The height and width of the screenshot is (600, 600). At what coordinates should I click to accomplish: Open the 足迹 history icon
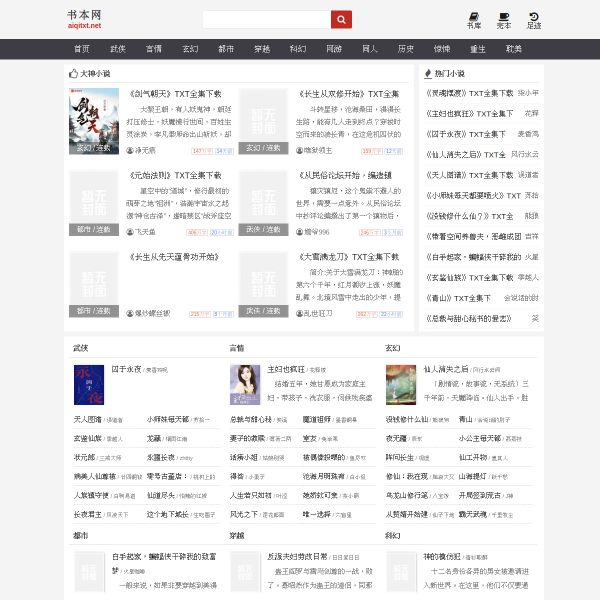tap(533, 21)
